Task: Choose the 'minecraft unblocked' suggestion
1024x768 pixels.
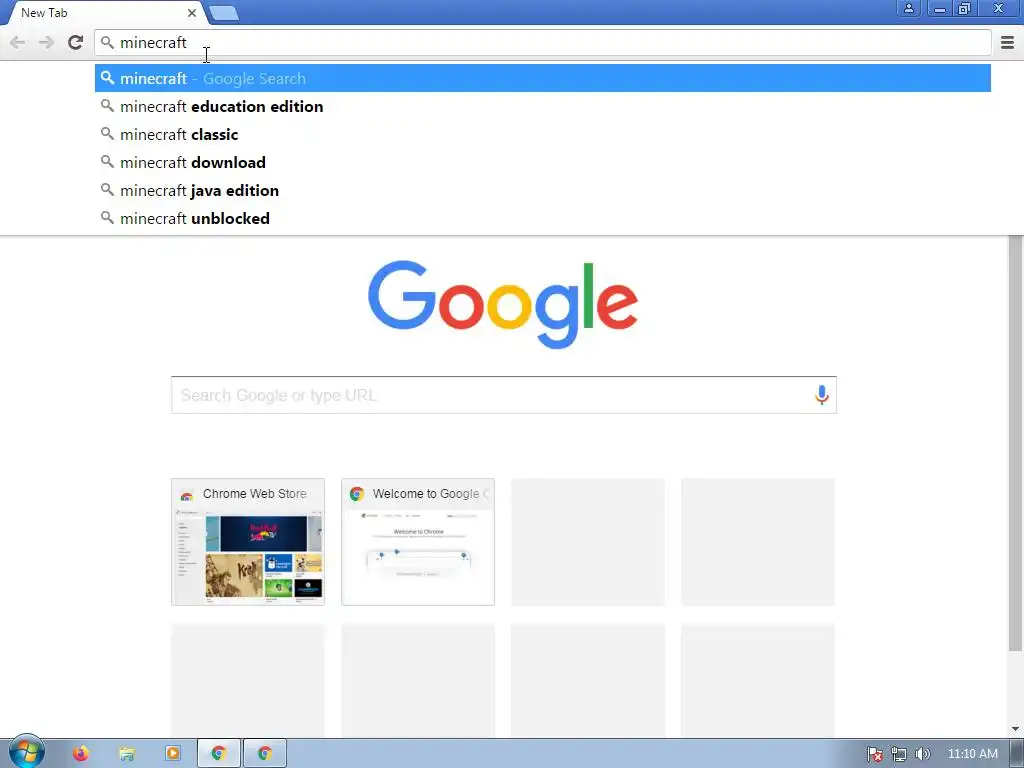Action: (x=543, y=219)
